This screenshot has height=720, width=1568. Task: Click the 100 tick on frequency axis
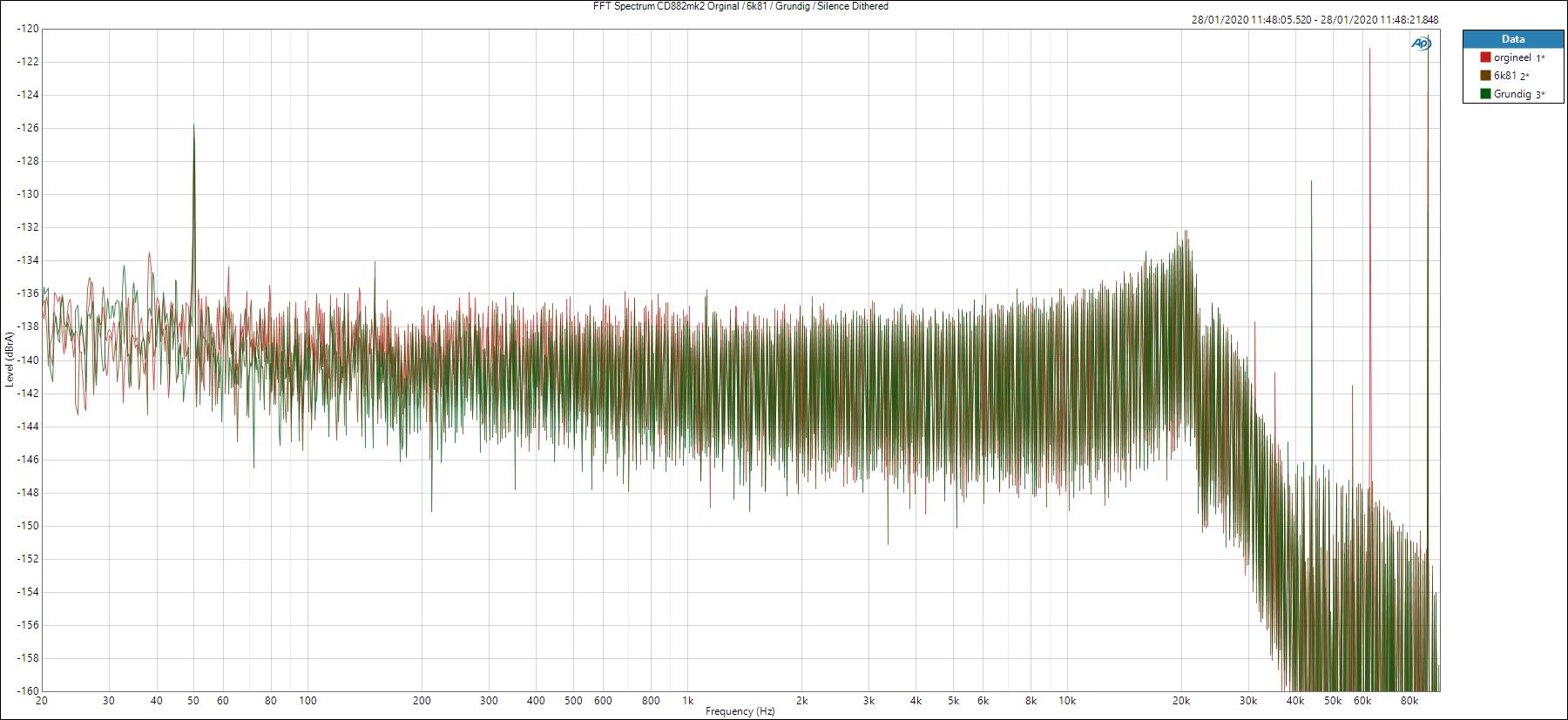(308, 700)
